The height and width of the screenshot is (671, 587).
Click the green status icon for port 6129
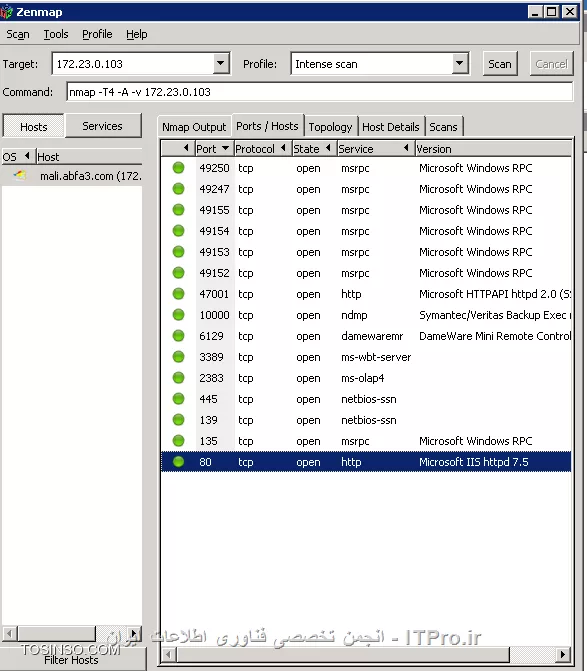pos(178,336)
